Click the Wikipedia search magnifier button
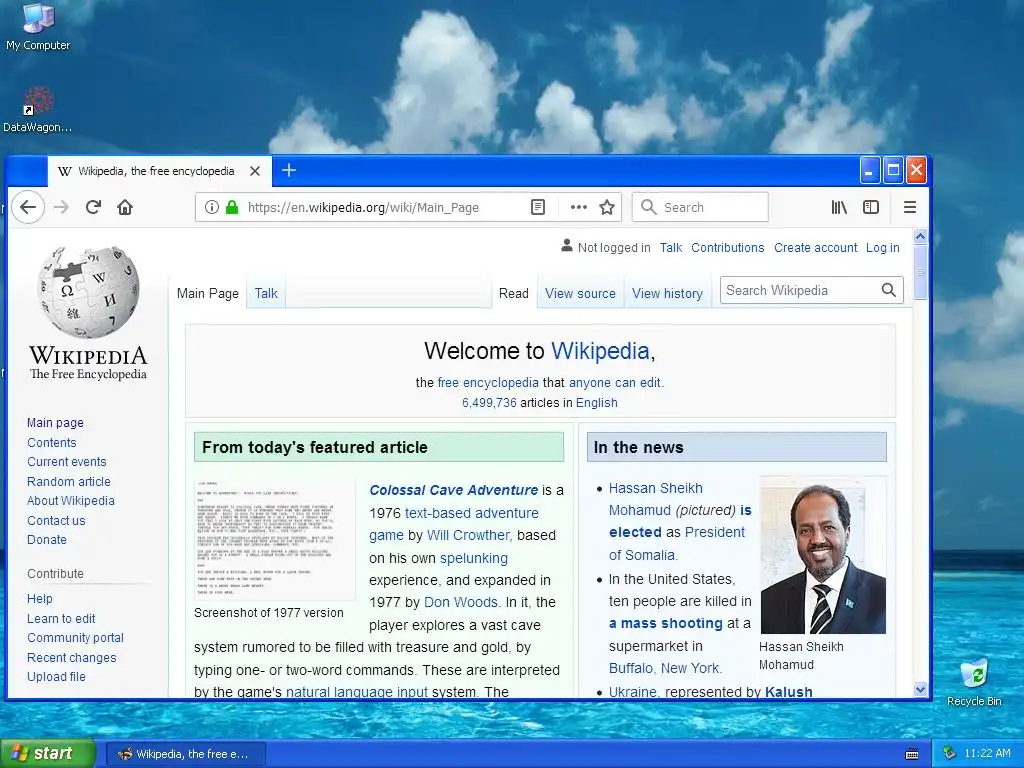Image resolution: width=1024 pixels, height=768 pixels. tap(889, 290)
